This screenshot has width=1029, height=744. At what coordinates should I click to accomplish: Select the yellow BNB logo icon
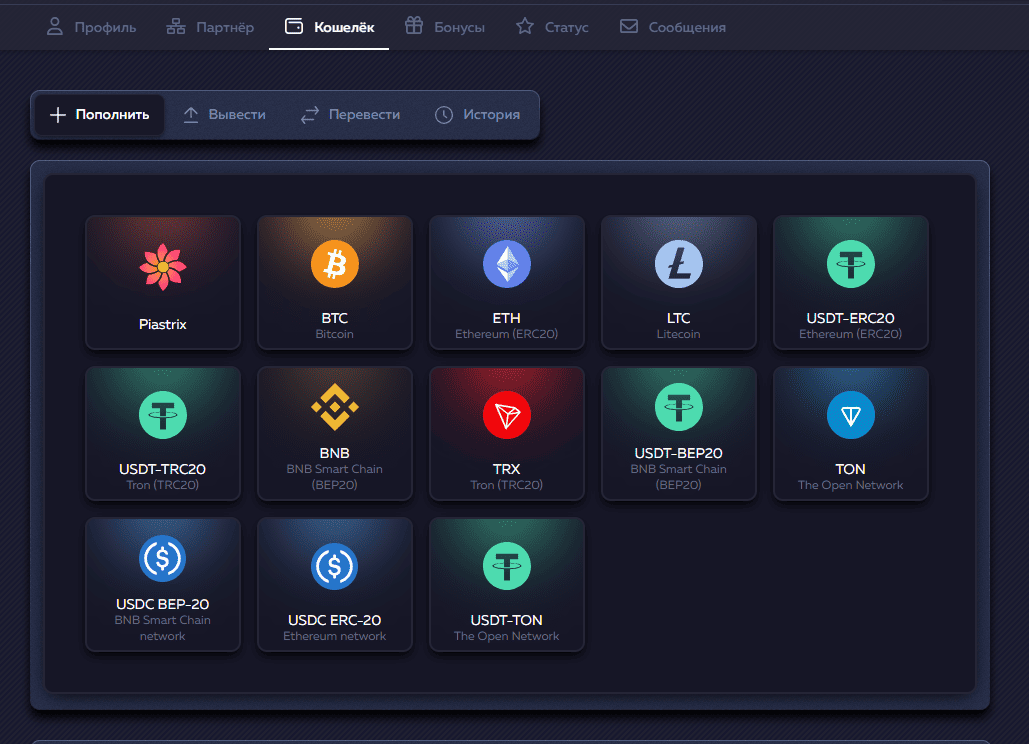335,407
